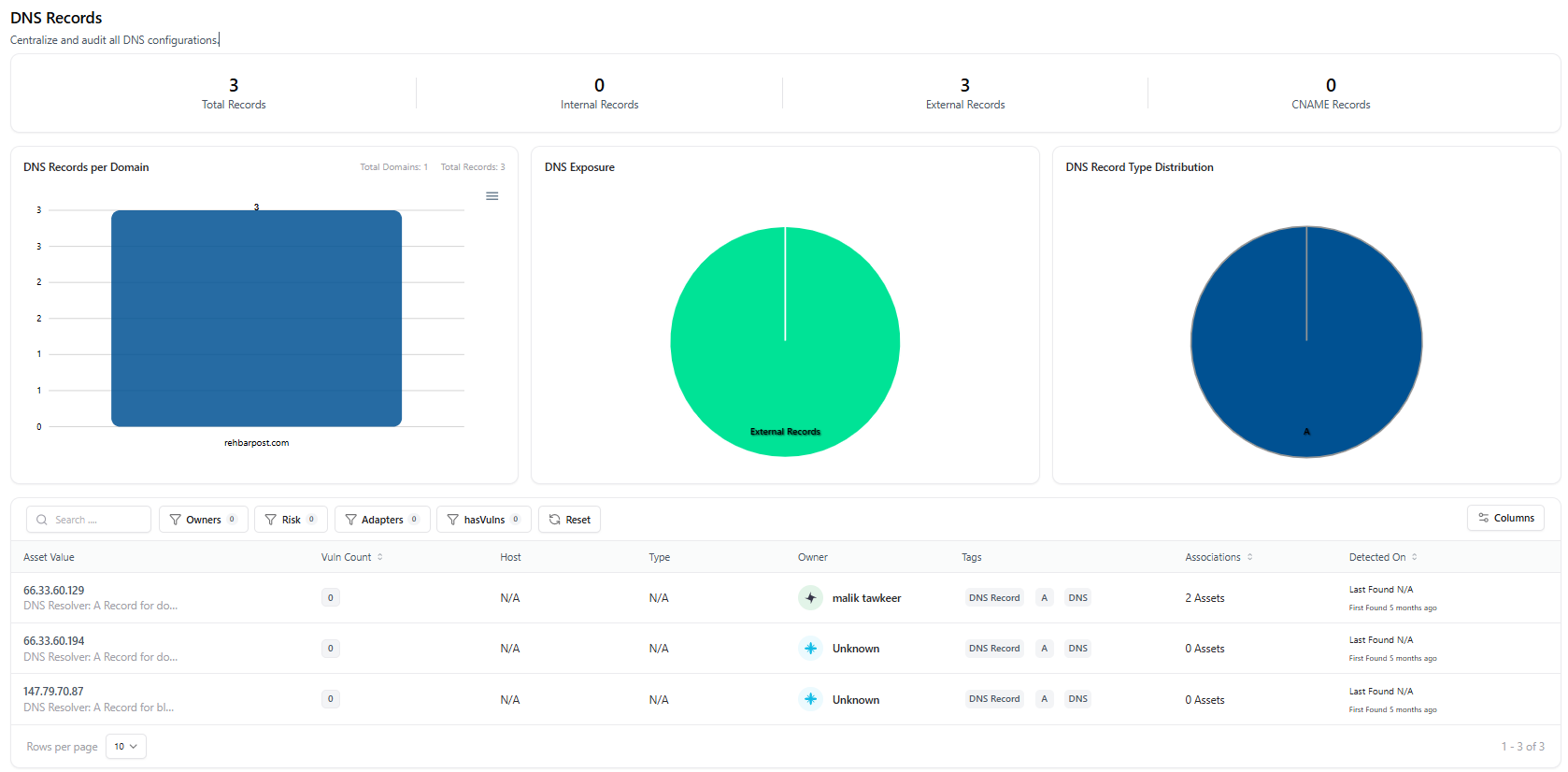Viewport: 1568px width, 772px height.
Task: Sort by Associations column arrows
Action: click(x=1250, y=557)
